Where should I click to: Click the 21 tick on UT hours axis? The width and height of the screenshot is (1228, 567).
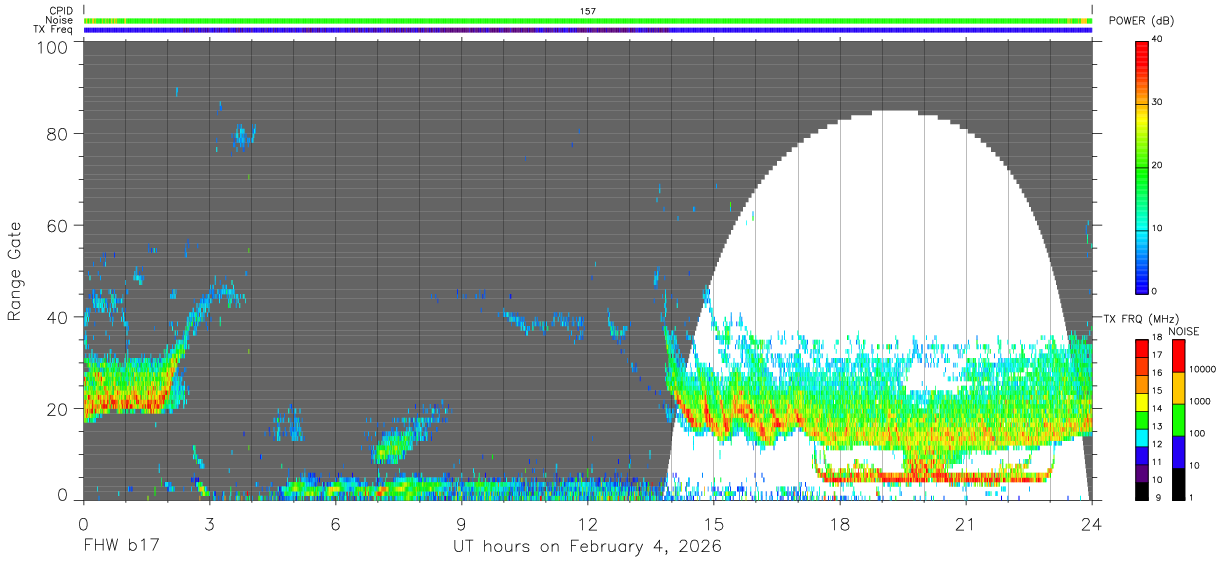click(x=966, y=523)
